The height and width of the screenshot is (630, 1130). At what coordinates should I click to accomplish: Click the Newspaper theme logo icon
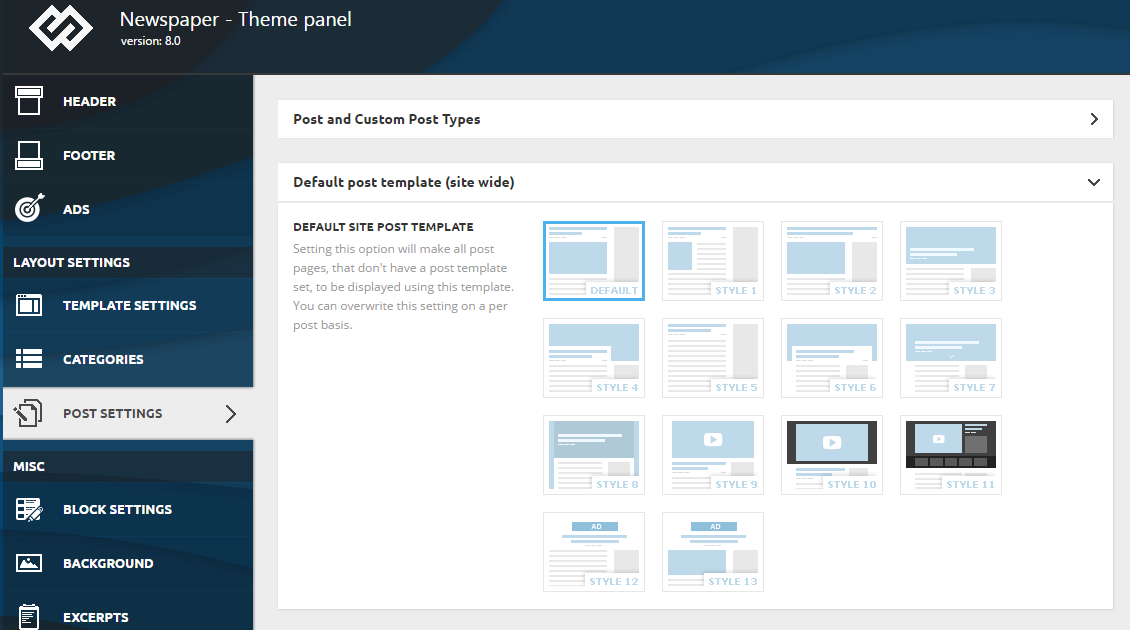(61, 29)
